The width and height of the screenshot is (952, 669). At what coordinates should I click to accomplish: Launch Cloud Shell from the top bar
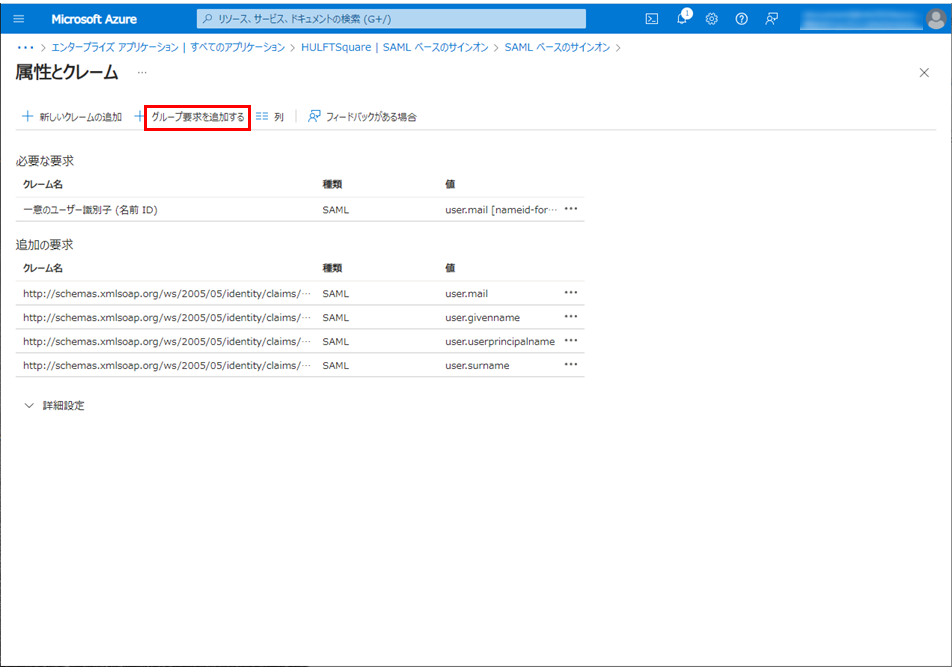pyautogui.click(x=651, y=19)
